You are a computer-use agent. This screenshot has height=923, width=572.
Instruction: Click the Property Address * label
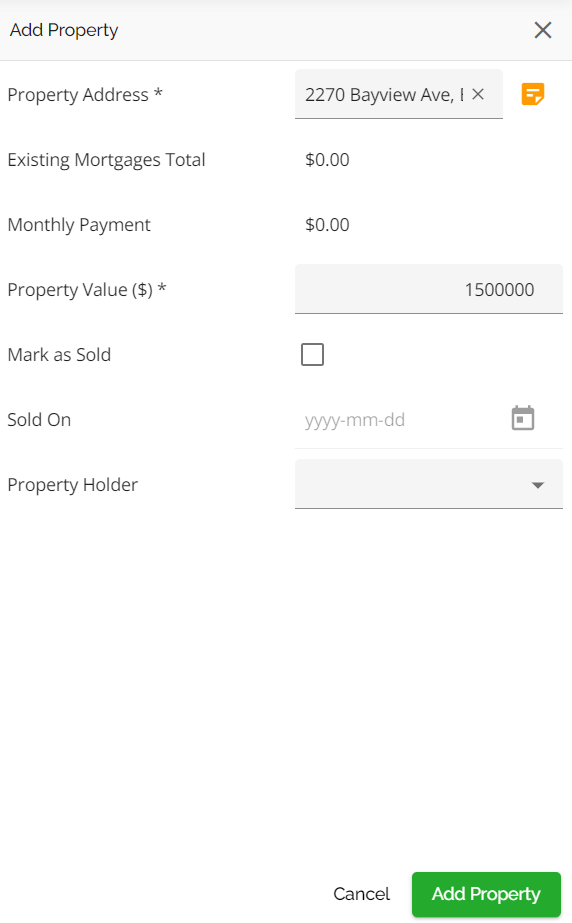pyautogui.click(x=85, y=94)
